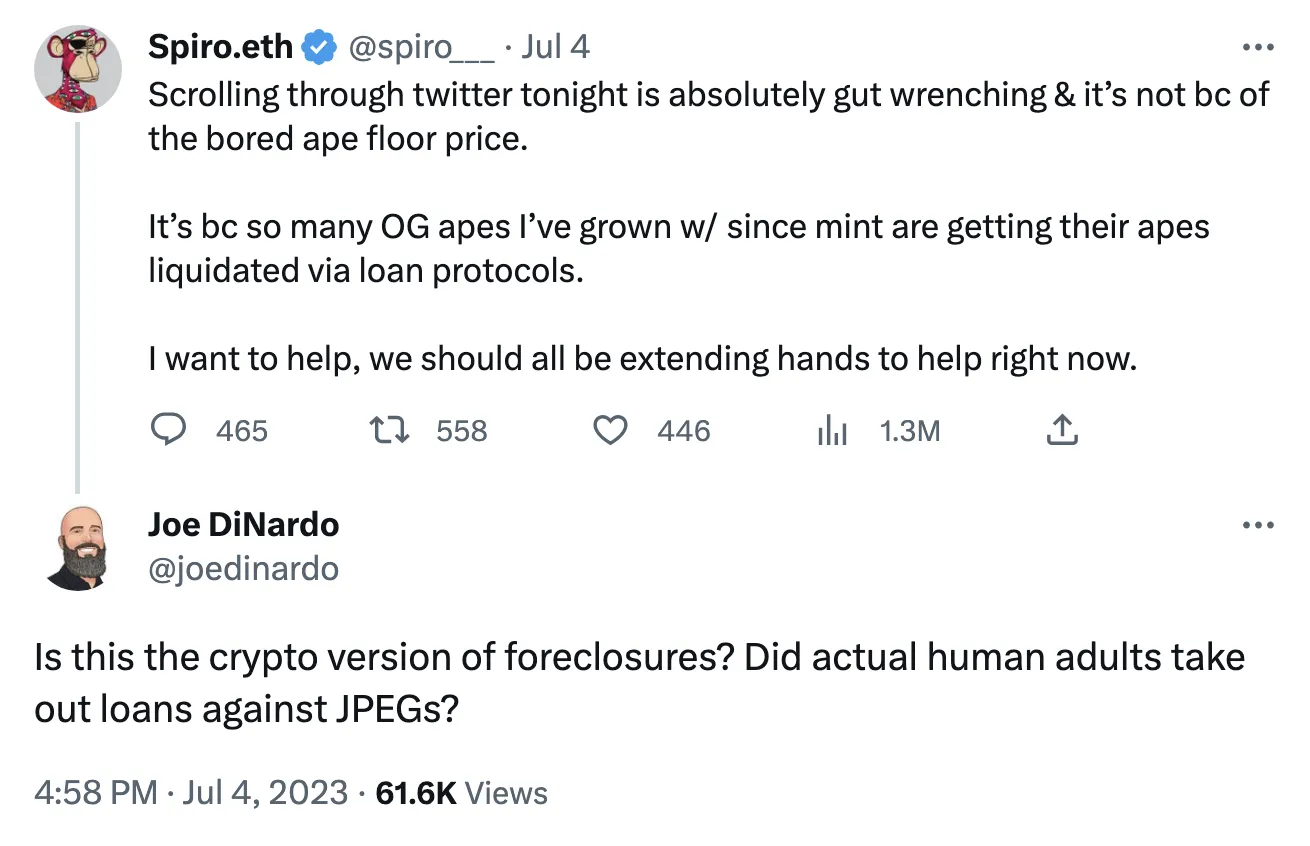
Task: Like Spiro.eth's tweet with the heart icon
Action: pyautogui.click(x=609, y=431)
